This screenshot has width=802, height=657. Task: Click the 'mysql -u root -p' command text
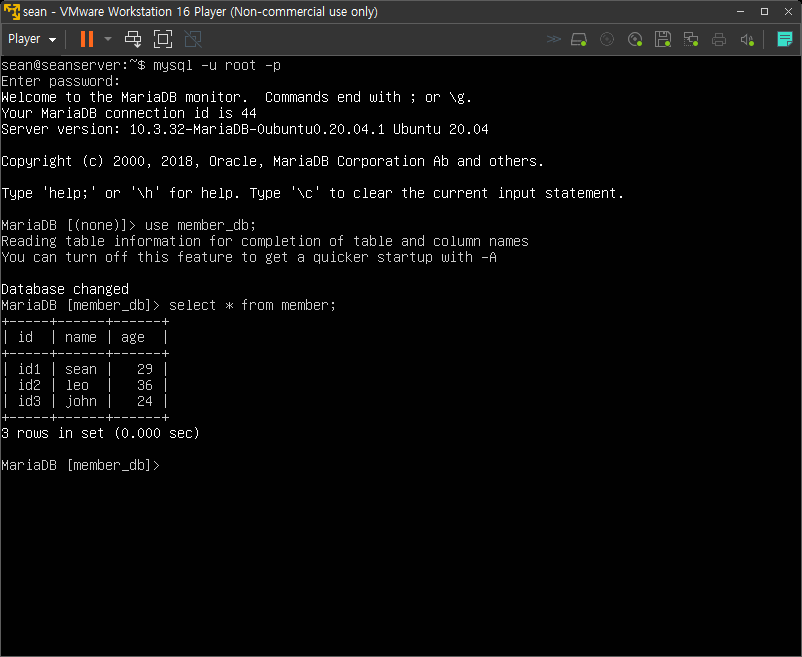tap(217, 65)
